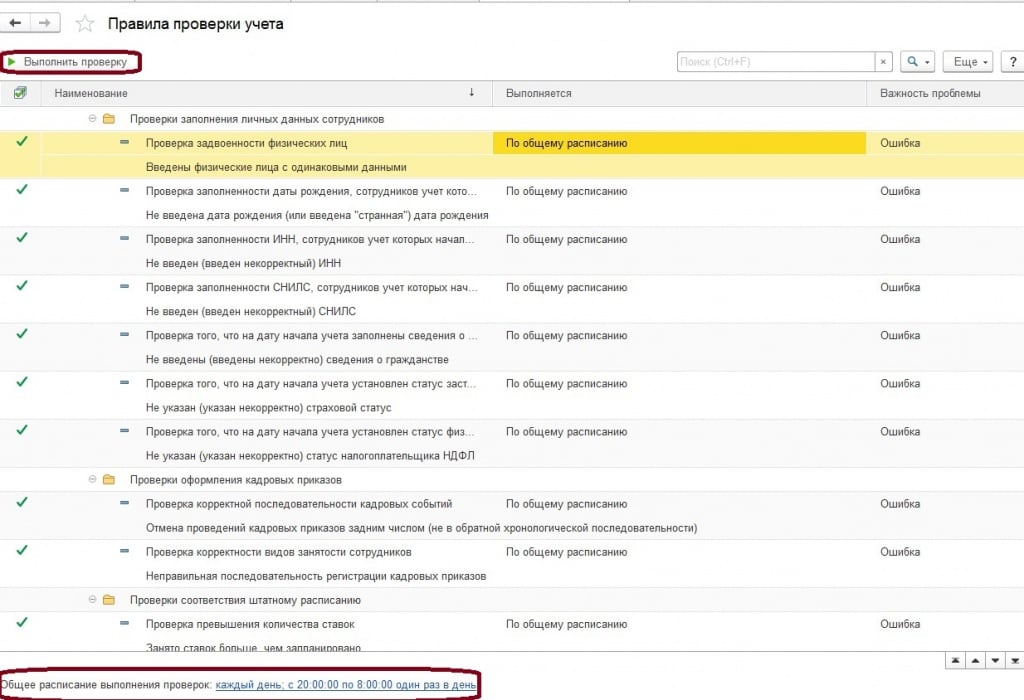Open the schedule link каждый день с 20:00:00

(345, 684)
